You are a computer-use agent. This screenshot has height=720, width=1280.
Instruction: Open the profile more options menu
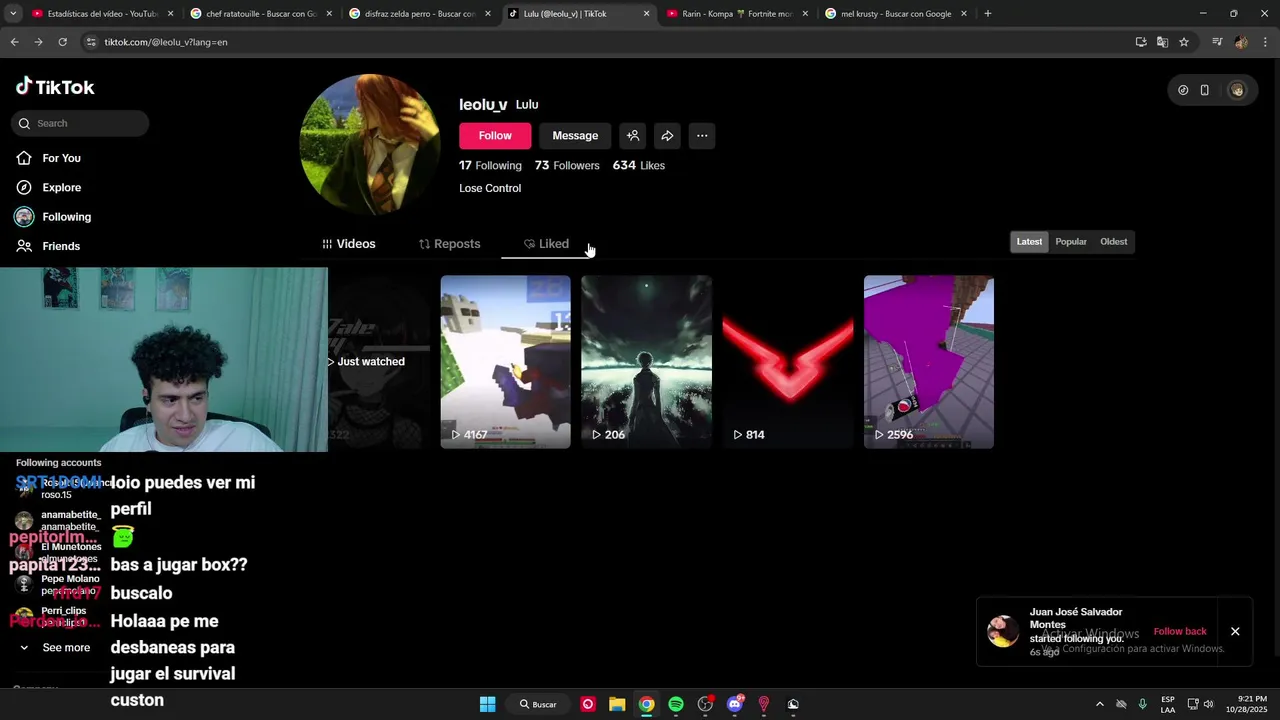pos(702,136)
